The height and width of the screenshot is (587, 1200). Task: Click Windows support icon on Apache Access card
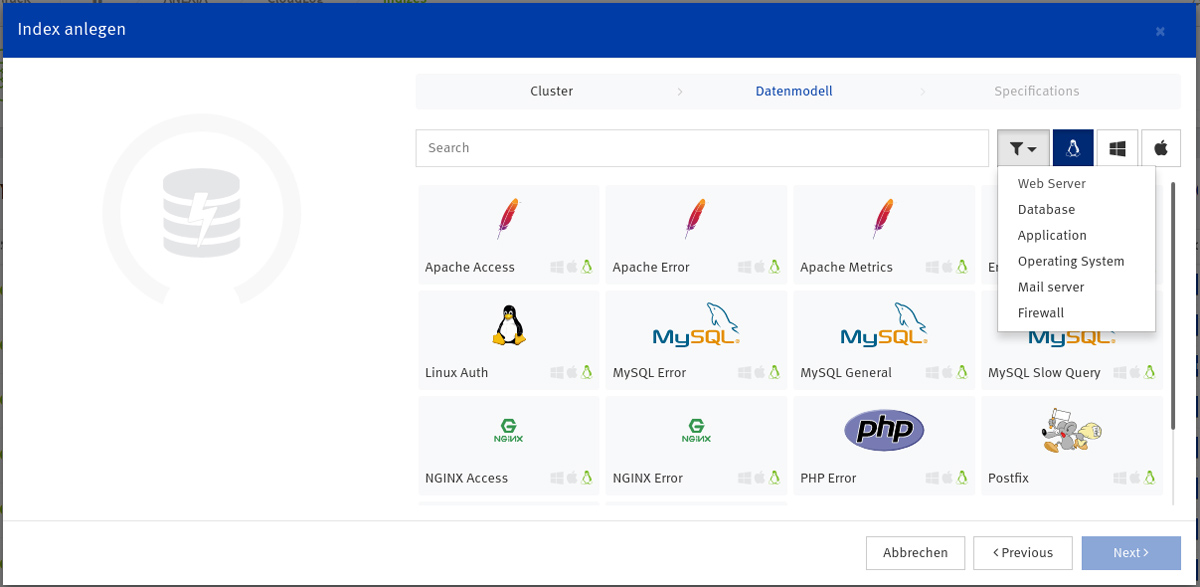point(557,267)
